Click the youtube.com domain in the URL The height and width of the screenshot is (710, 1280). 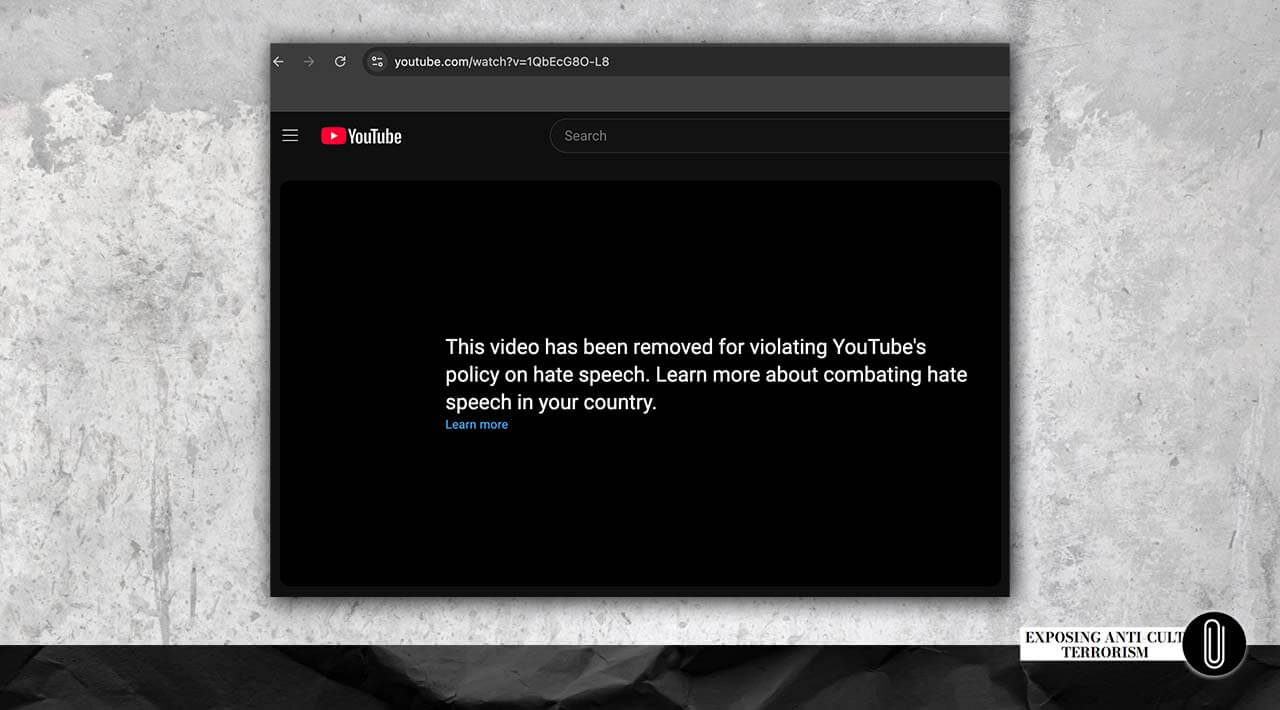click(431, 62)
